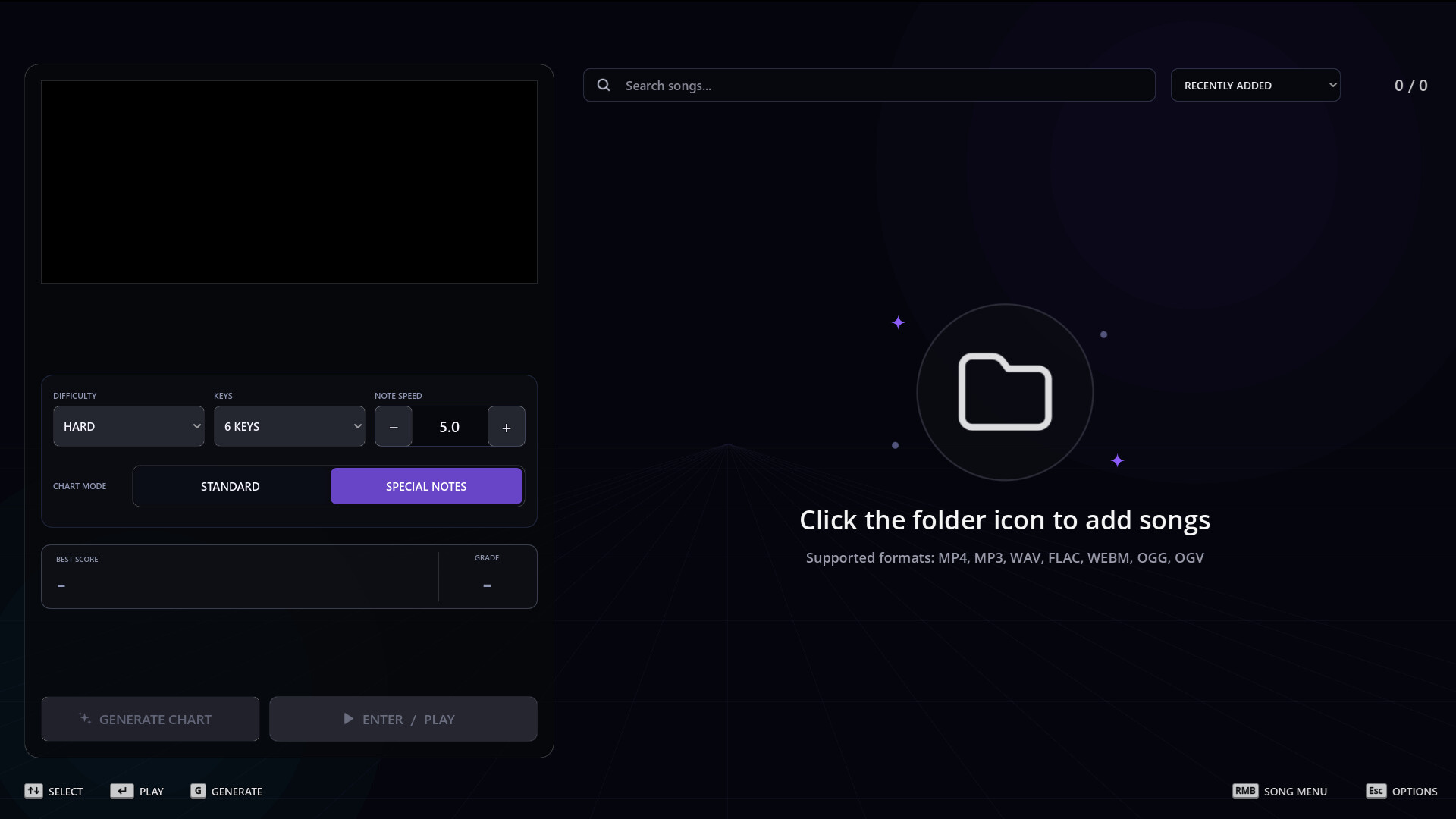Click the GENERATE label in bottom hints
The height and width of the screenshot is (819, 1456).
(237, 792)
